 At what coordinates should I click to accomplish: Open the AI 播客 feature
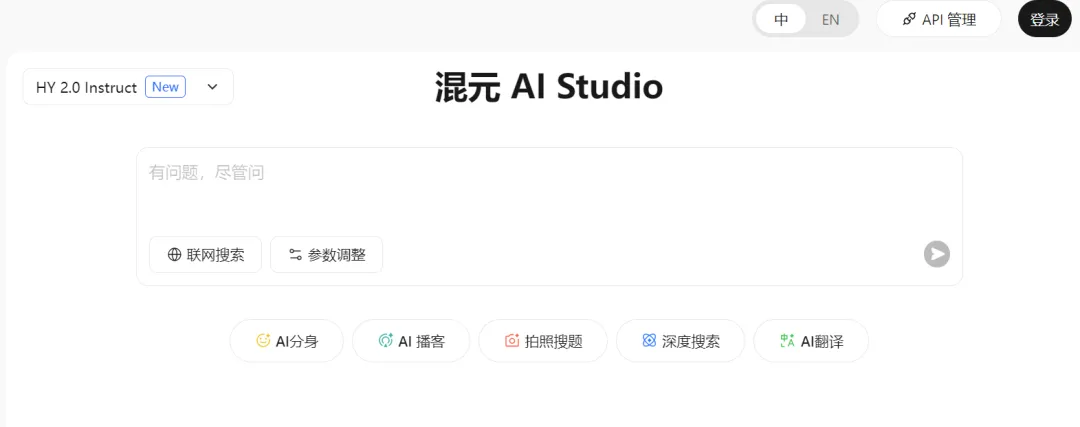point(411,340)
